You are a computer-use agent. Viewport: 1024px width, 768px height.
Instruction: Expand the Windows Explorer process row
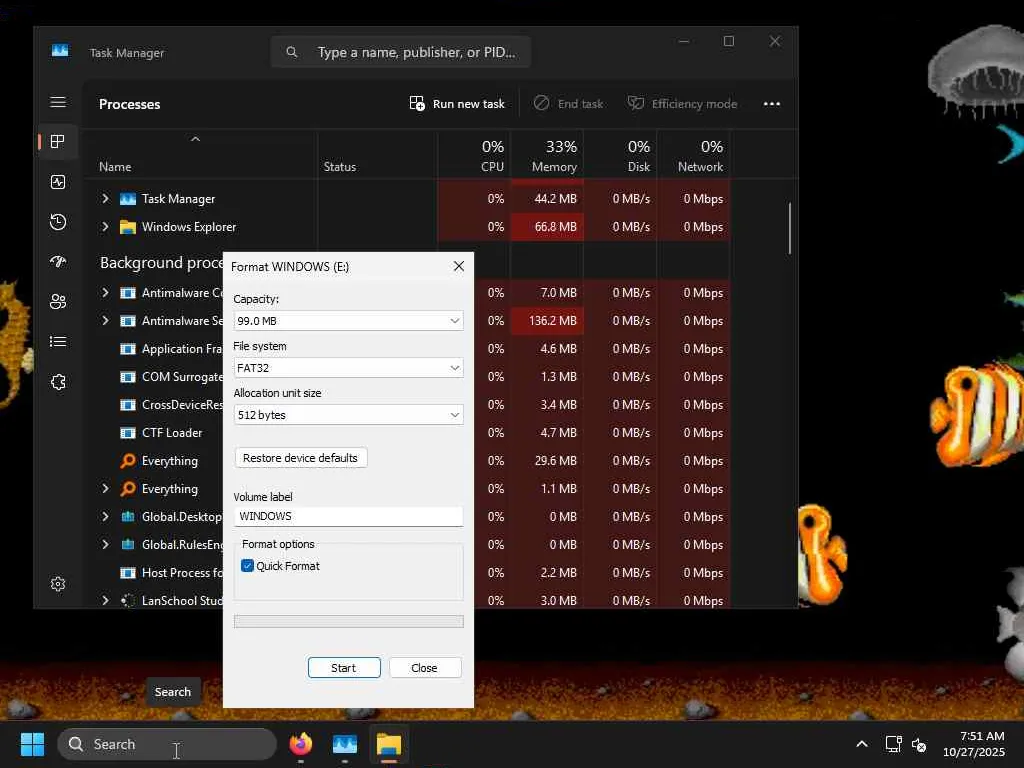pos(105,227)
